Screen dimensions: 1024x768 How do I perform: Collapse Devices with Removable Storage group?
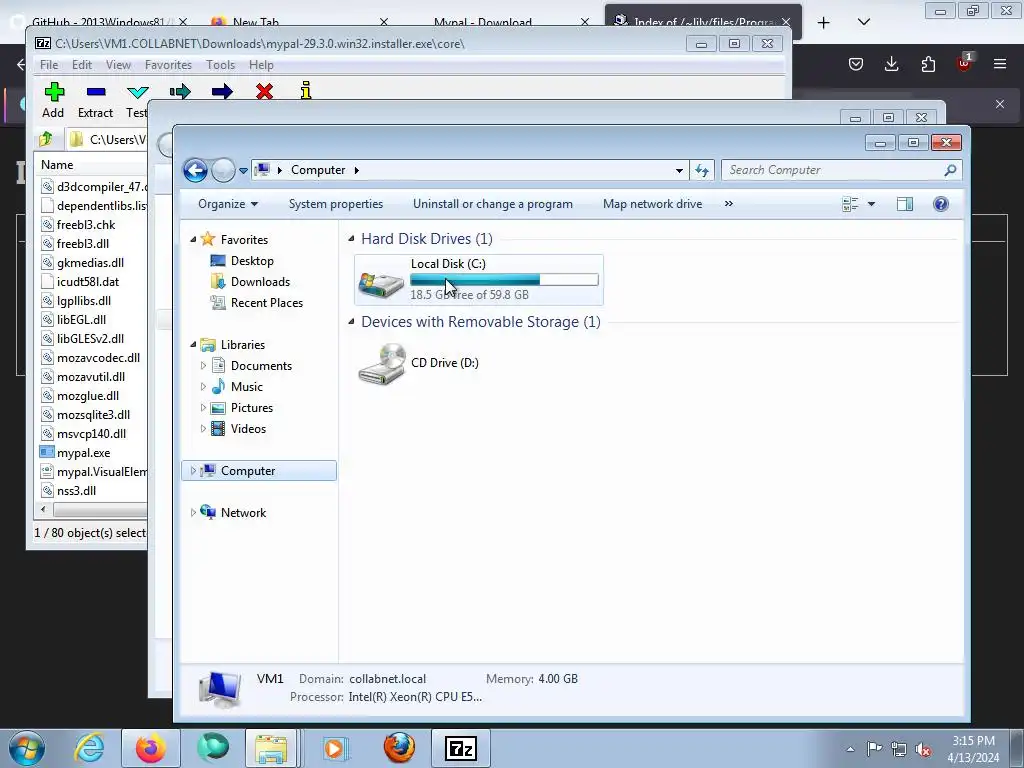click(351, 321)
